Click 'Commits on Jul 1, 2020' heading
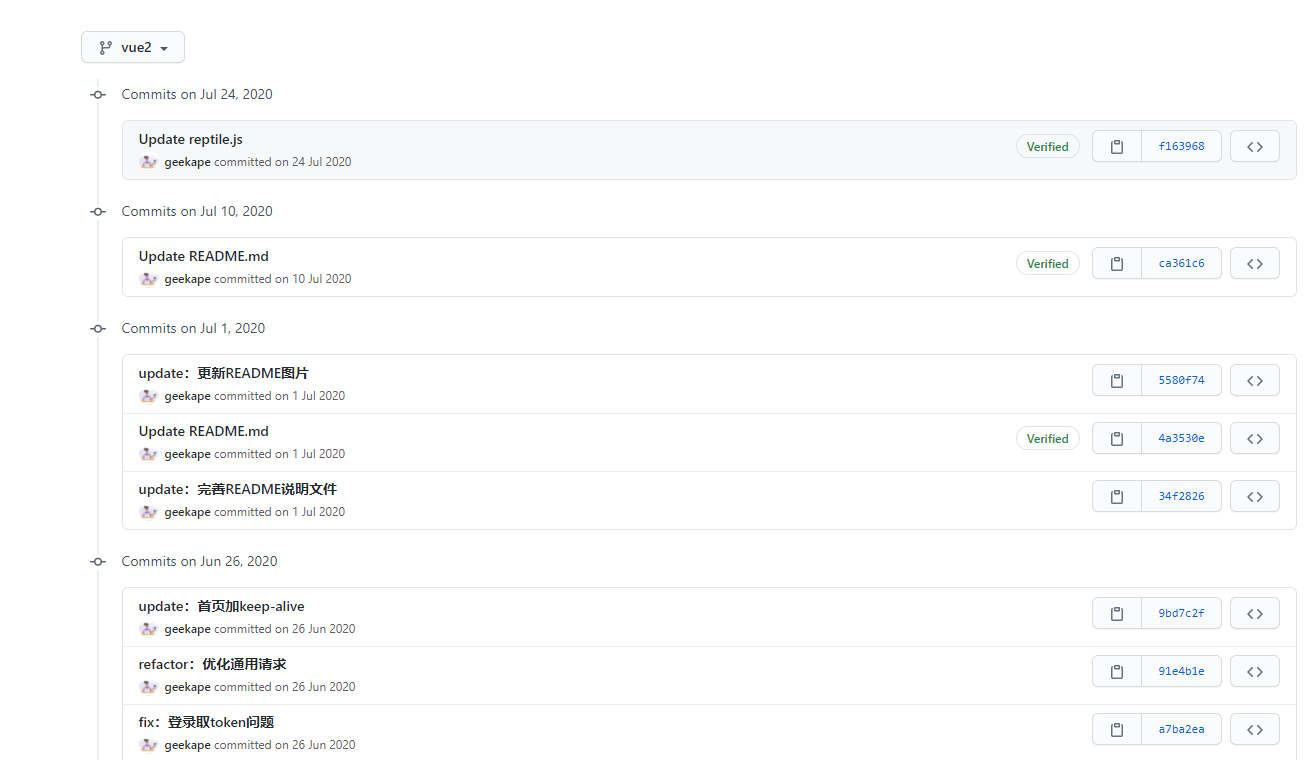Viewport: 1315px width, 760px height. (193, 328)
